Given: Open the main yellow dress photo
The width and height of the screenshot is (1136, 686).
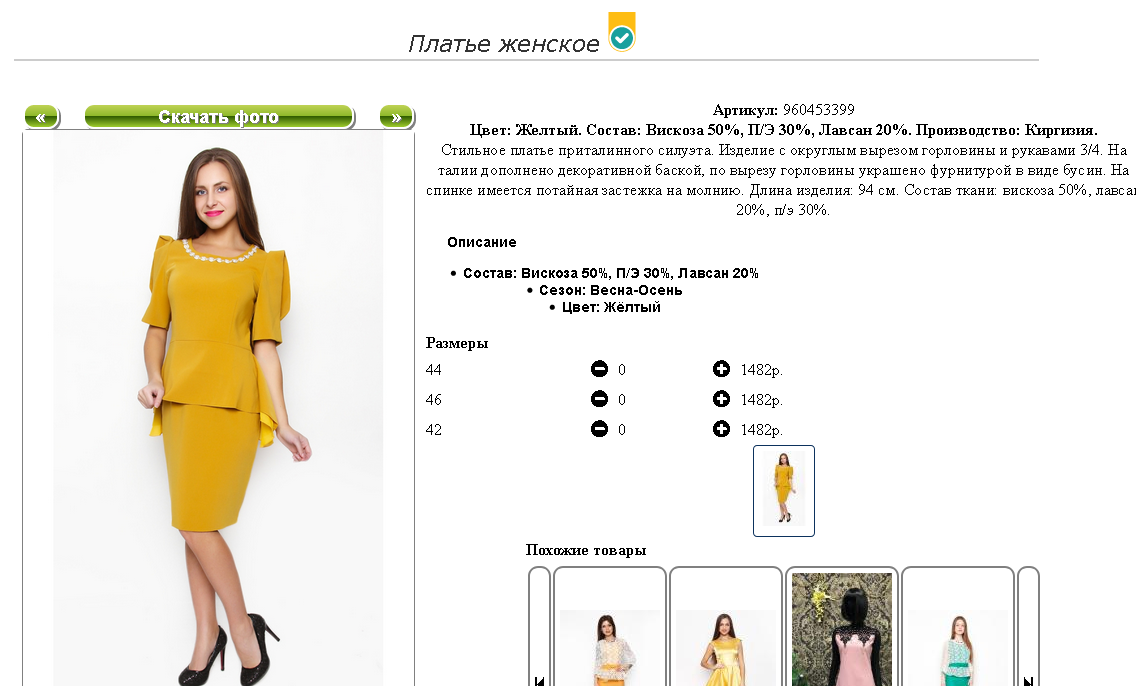Looking at the screenshot, I should [x=218, y=409].
